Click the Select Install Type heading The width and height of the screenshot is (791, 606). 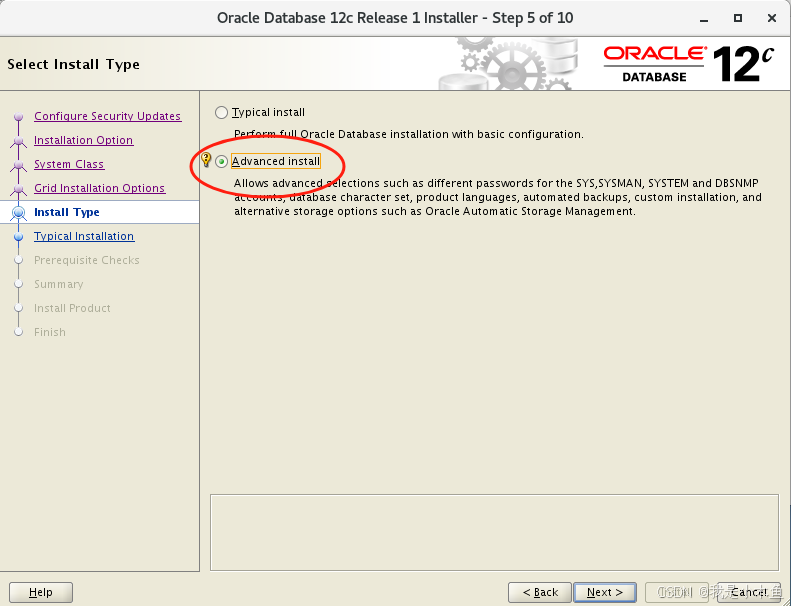click(x=74, y=65)
